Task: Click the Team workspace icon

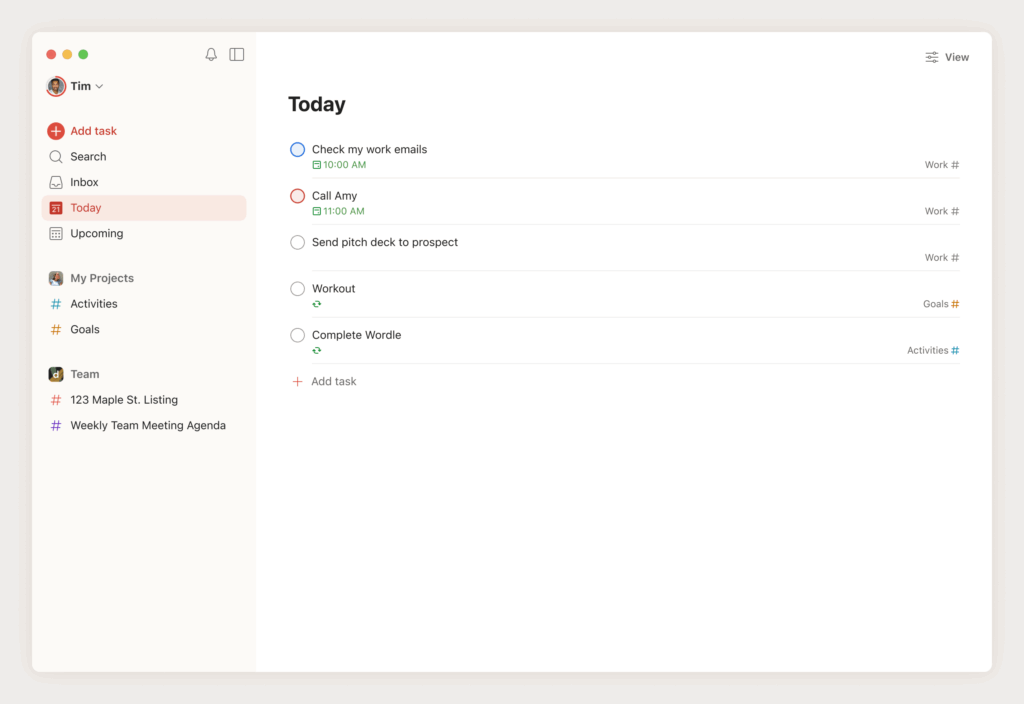Action: (56, 374)
